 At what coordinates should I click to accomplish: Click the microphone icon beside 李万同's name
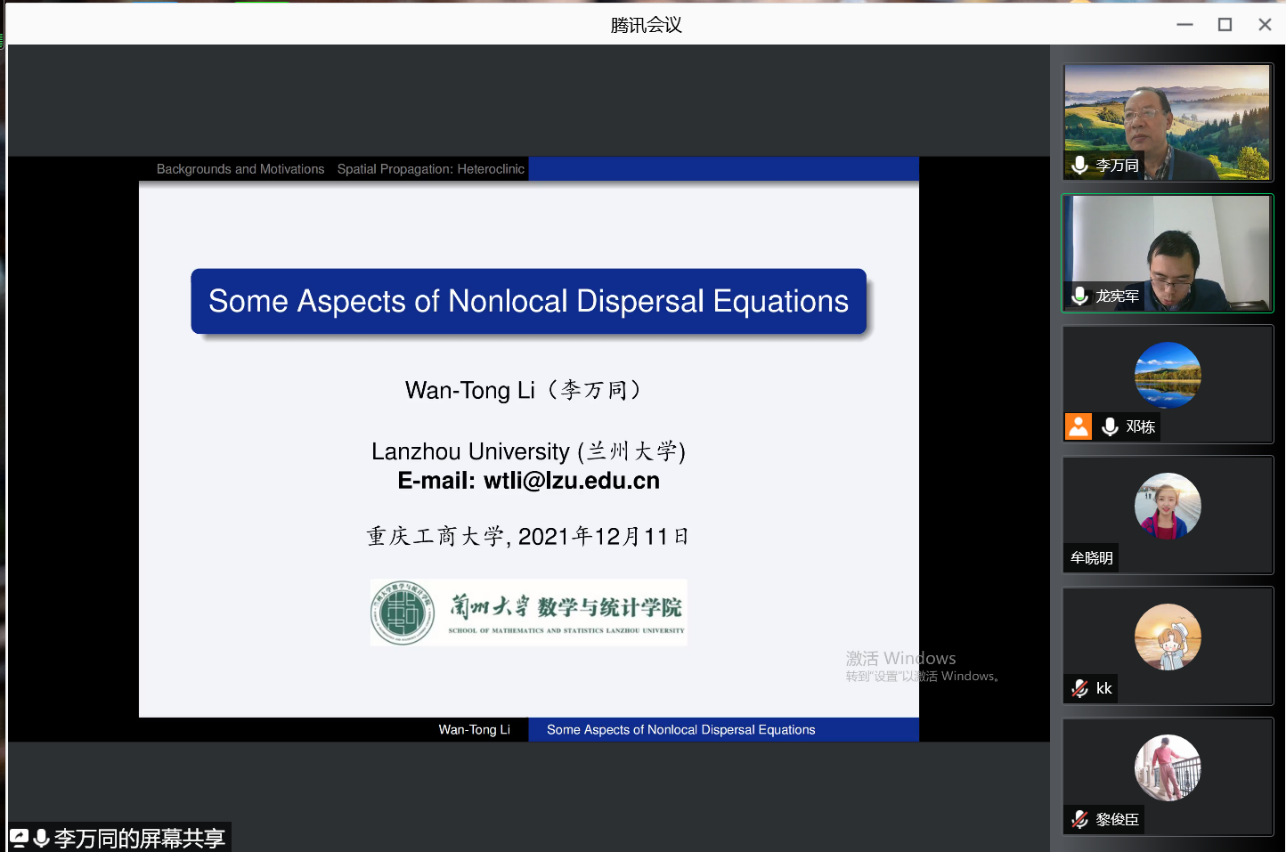[x=1079, y=165]
